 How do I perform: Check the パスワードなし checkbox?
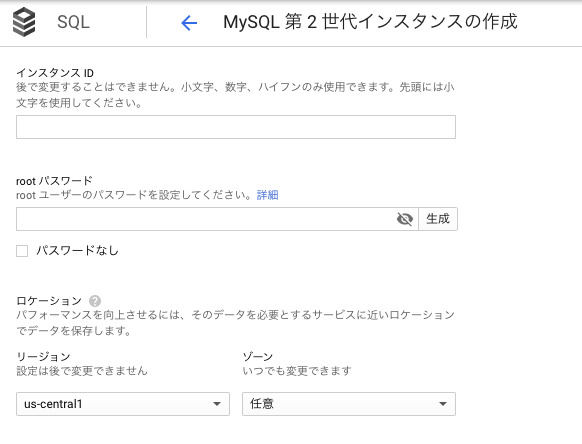[22, 251]
